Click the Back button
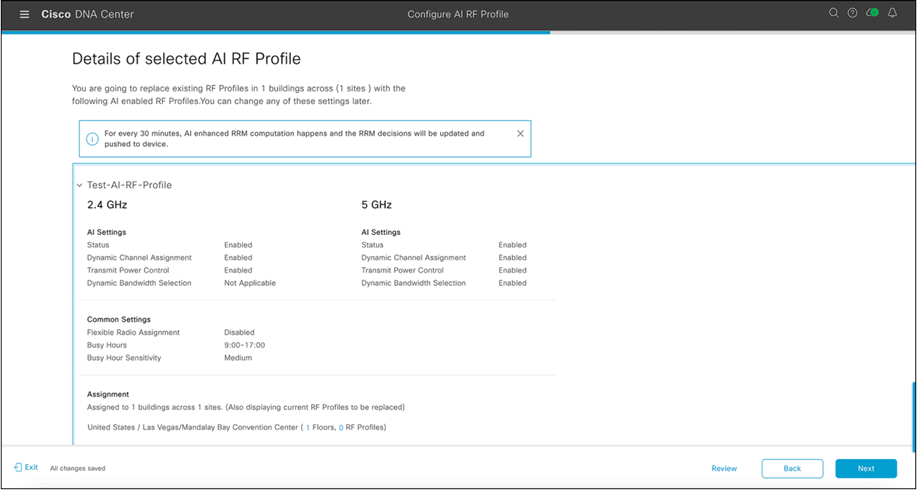This screenshot has height=490, width=917. (x=792, y=468)
